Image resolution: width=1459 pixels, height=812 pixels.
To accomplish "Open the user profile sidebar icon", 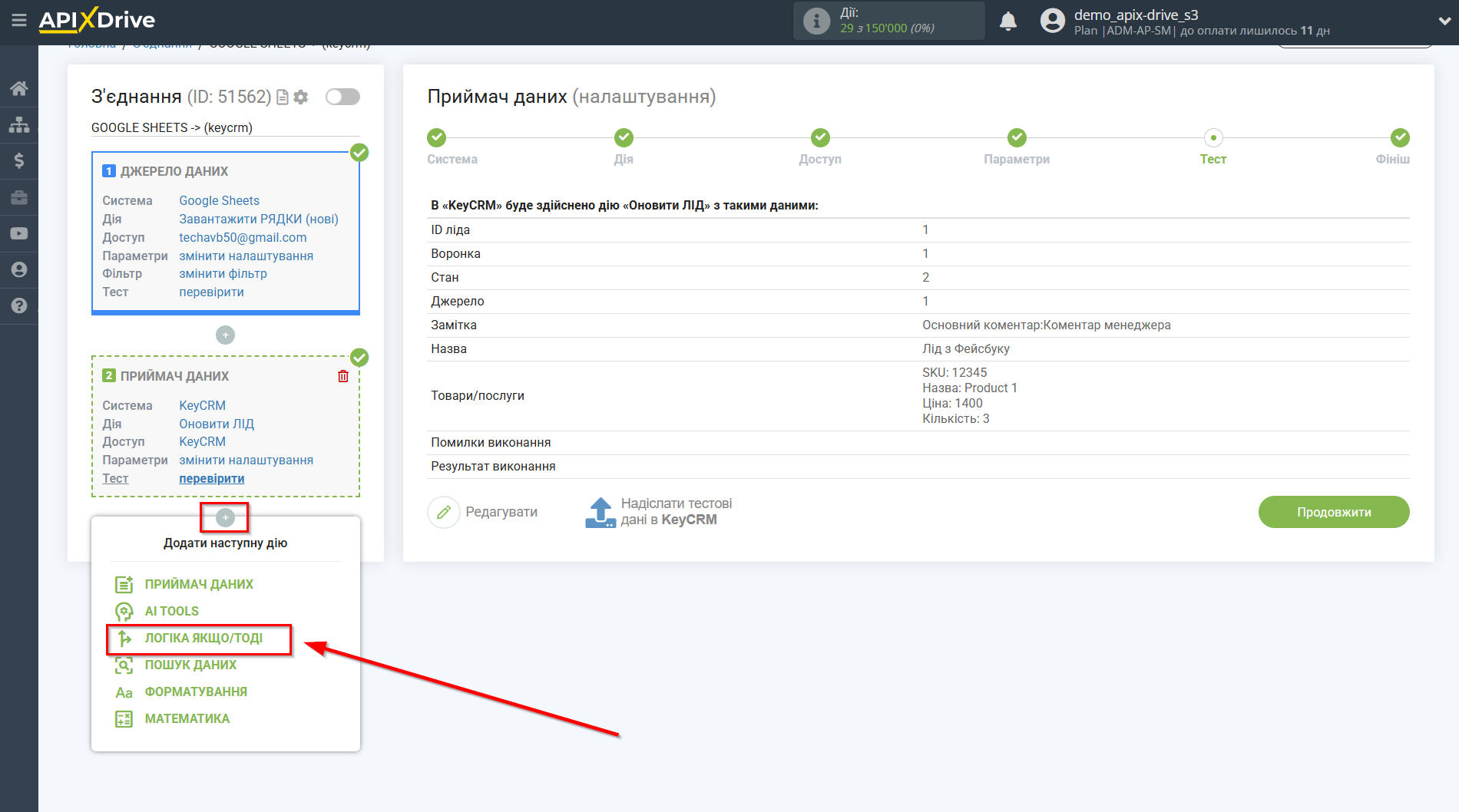I will [19, 269].
